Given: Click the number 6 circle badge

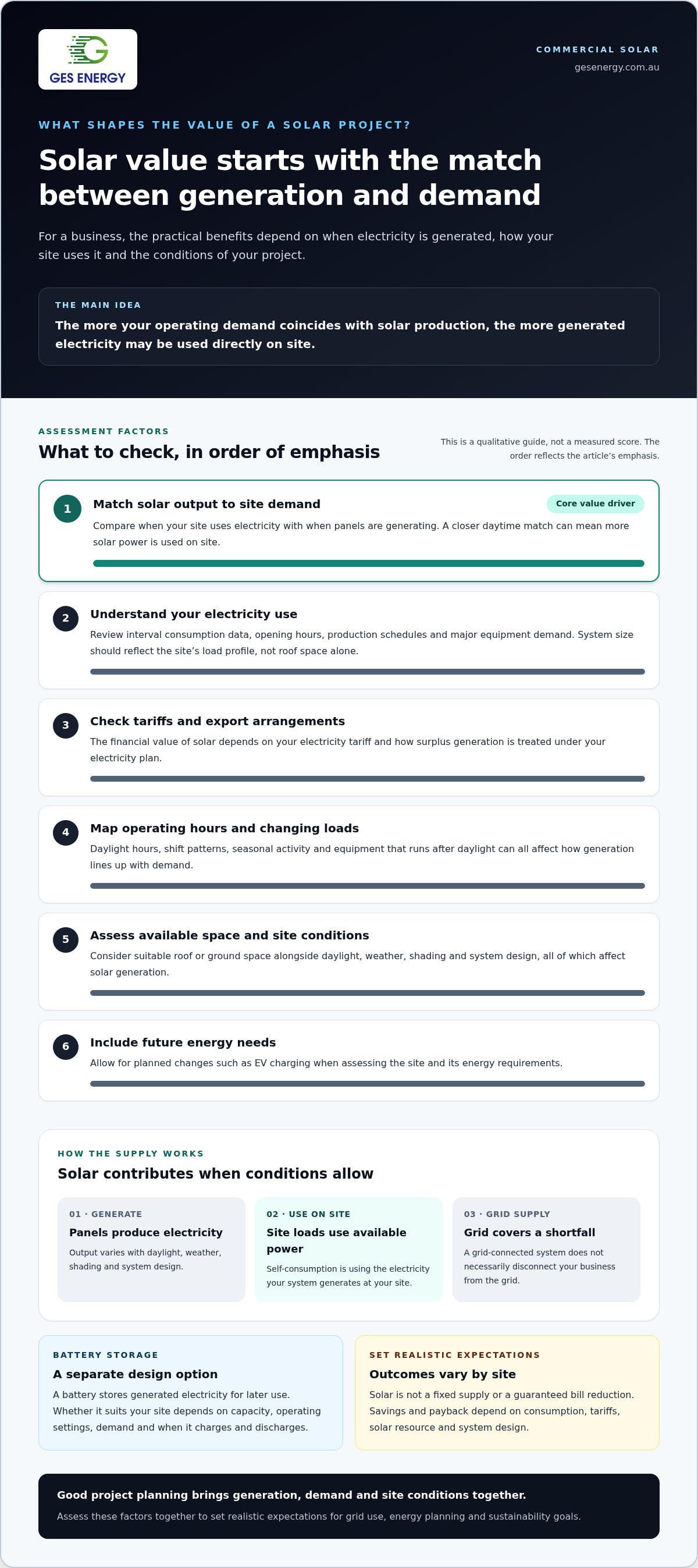Looking at the screenshot, I should 66,1047.
